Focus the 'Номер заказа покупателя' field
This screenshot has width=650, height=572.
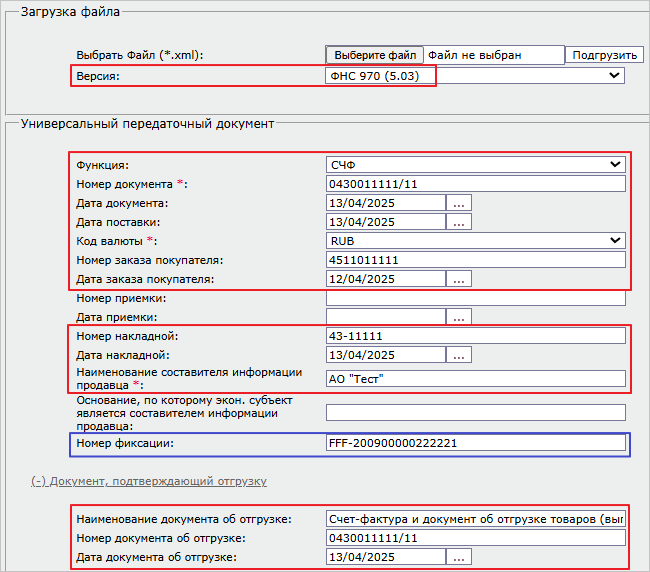[x=475, y=260]
